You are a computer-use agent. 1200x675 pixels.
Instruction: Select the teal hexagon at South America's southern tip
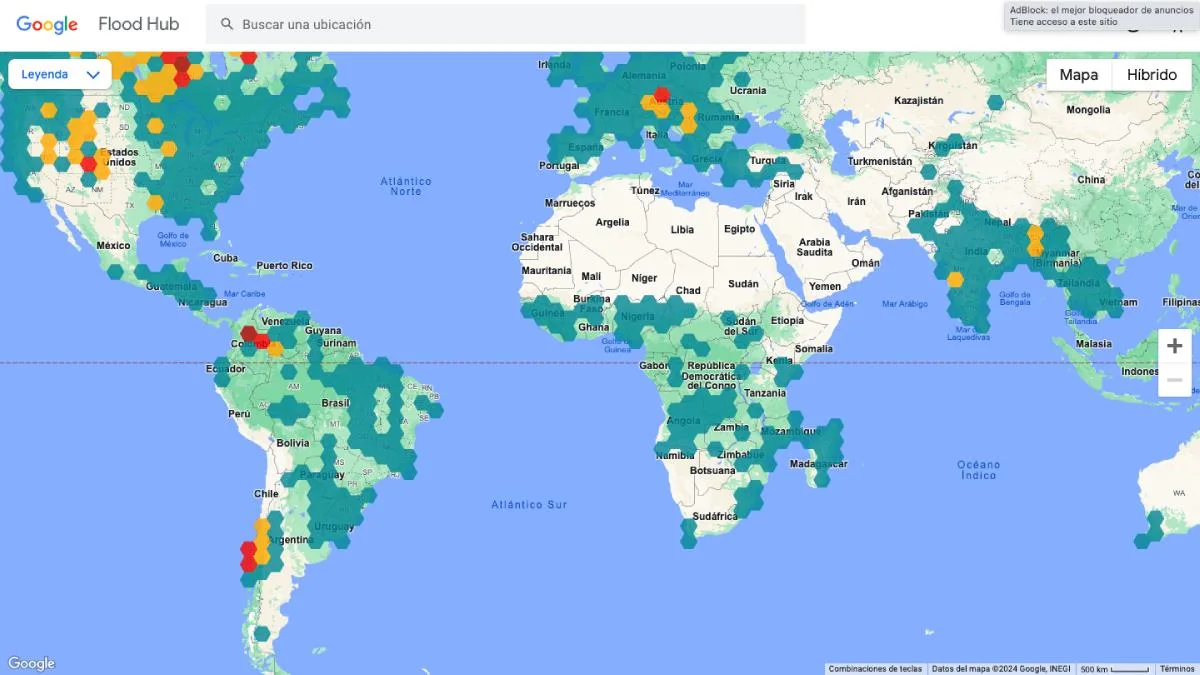click(x=261, y=633)
